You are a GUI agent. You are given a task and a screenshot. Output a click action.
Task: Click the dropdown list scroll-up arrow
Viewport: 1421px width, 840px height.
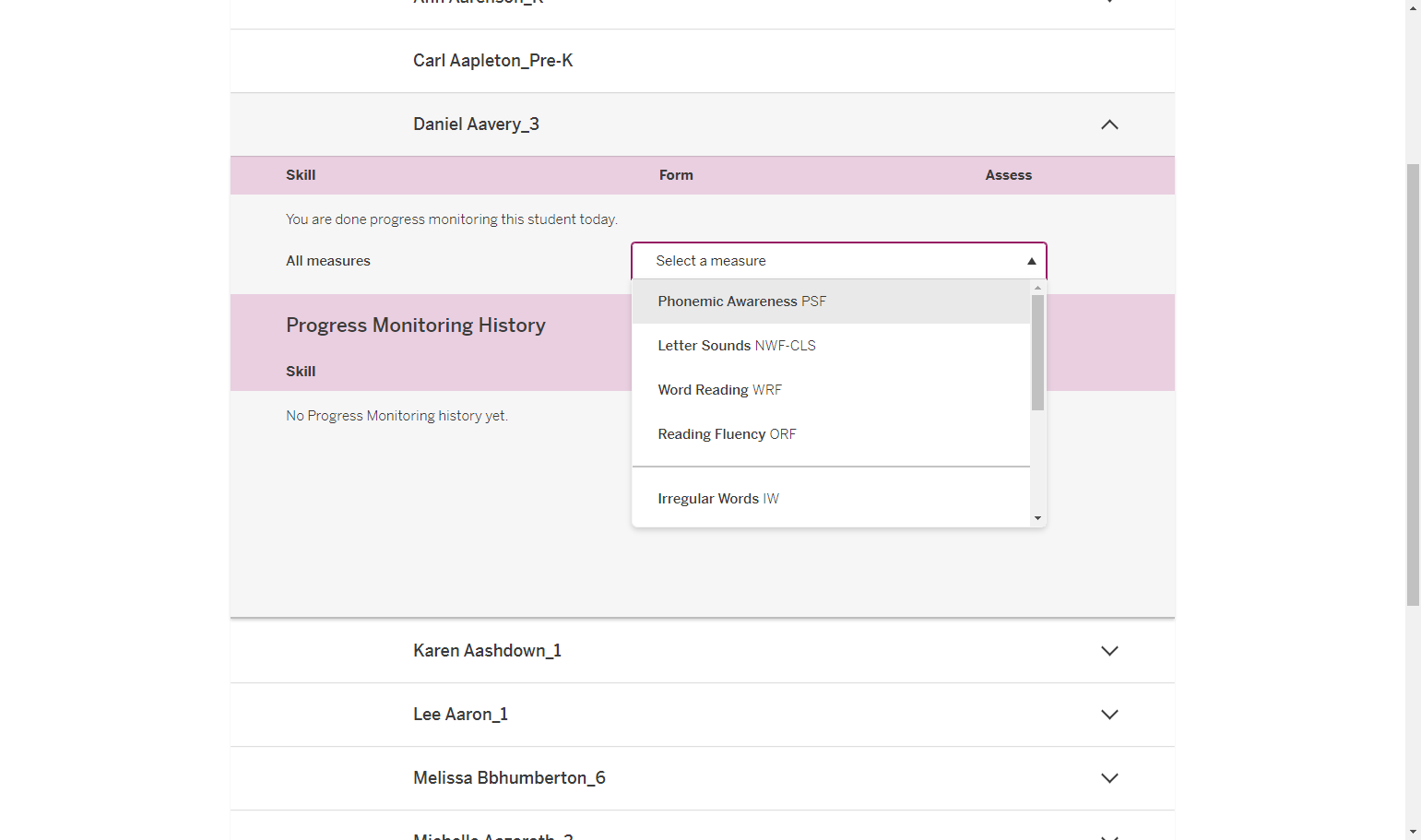tap(1038, 288)
